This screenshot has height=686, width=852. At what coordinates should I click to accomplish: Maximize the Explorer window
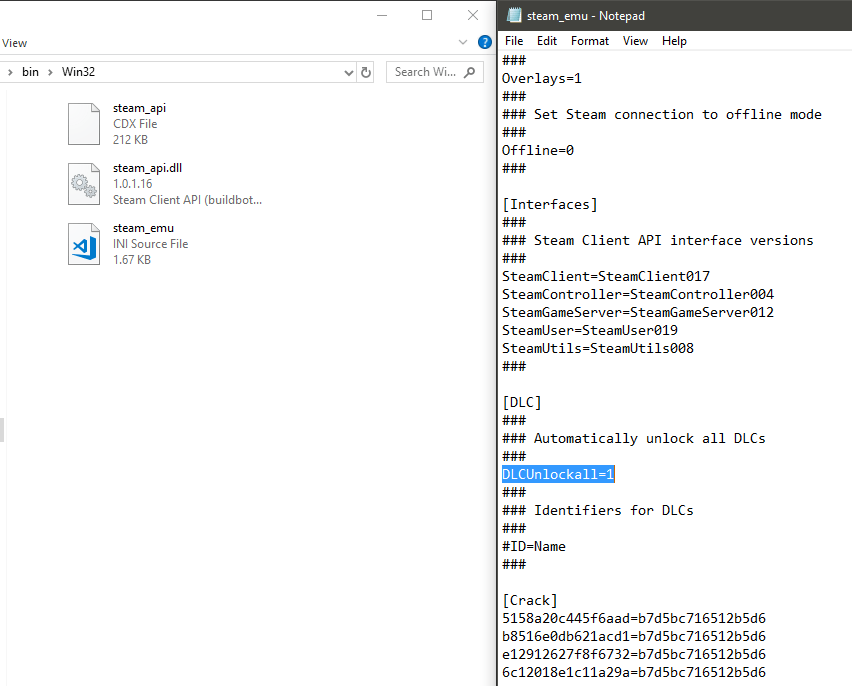click(x=427, y=15)
